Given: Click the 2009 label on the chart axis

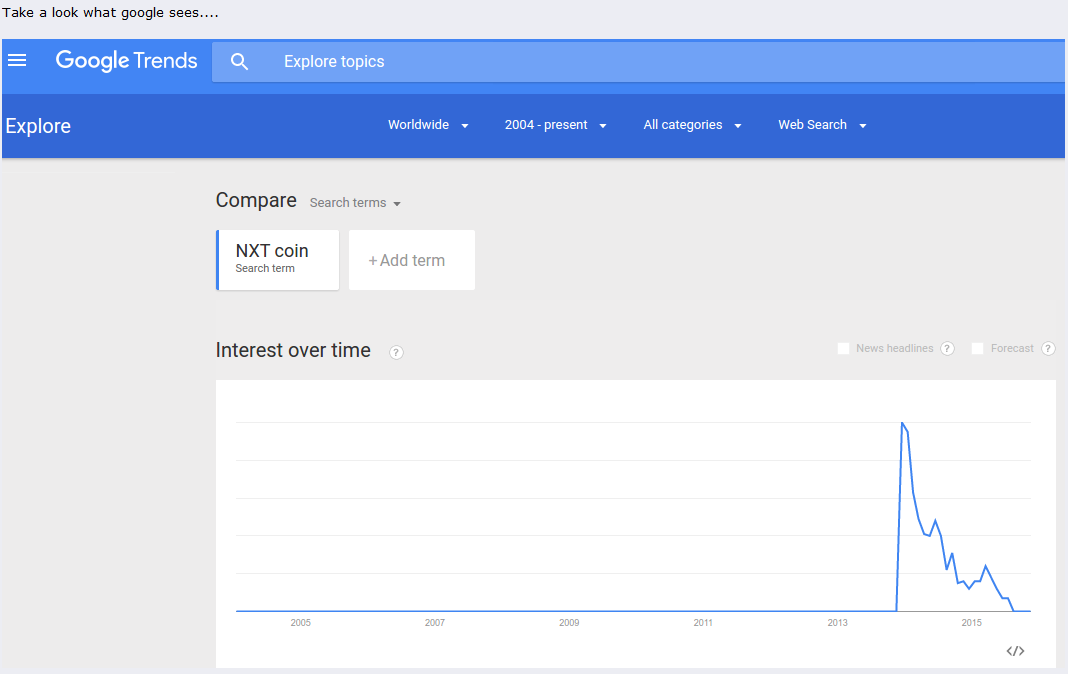Looking at the screenshot, I should tap(569, 623).
